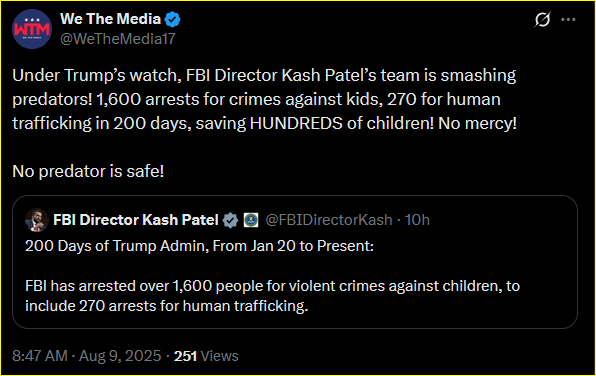Click the HUNDREDS of children sentence line
Image resolution: width=596 pixels, height=376 pixels.
click(x=265, y=123)
